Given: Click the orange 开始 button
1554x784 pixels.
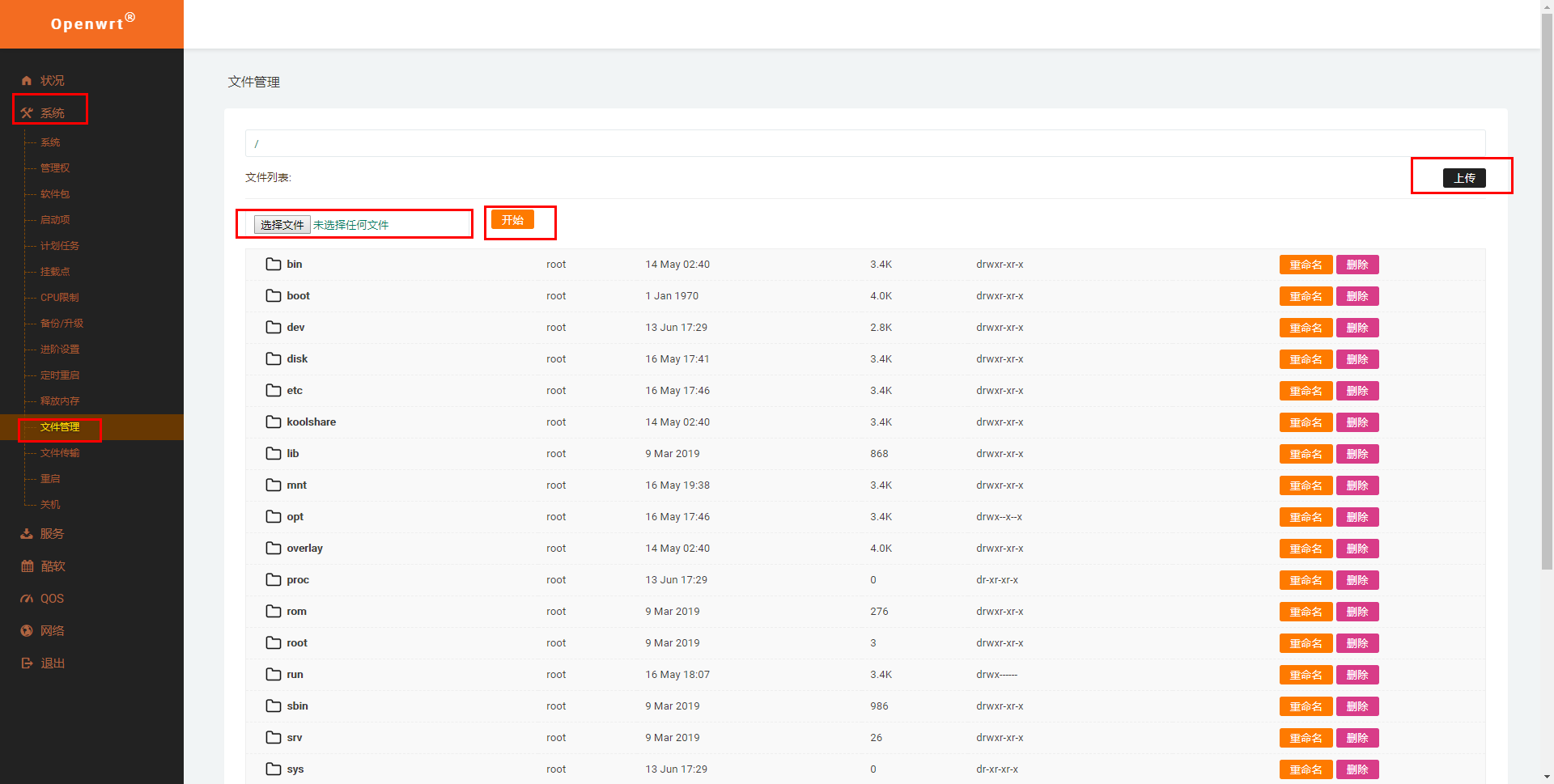Looking at the screenshot, I should click(x=512, y=220).
